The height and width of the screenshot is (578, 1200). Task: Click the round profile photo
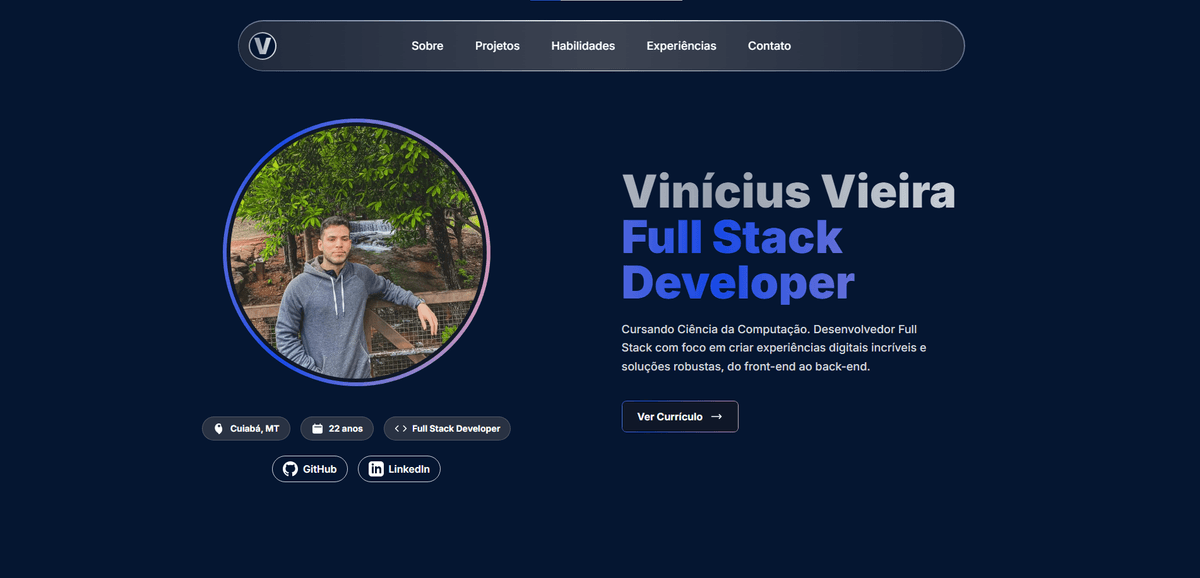click(x=357, y=252)
